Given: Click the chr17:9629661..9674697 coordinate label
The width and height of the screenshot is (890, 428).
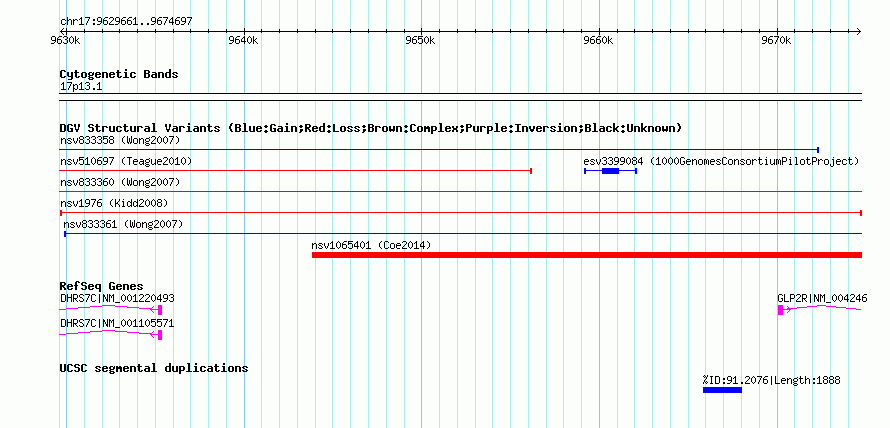Looking at the screenshot, I should [126, 22].
